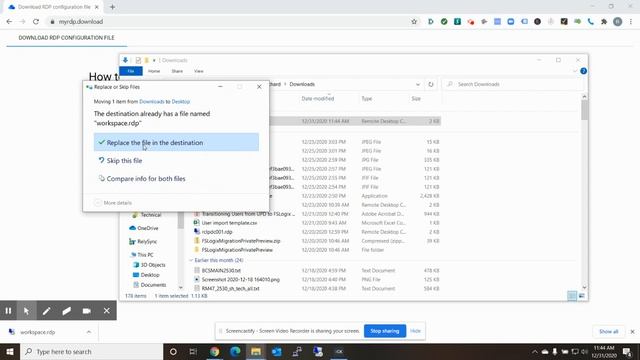Open the Share ribbon tab in Explorer
Screen dimensions: 640x360
coord(177,71)
